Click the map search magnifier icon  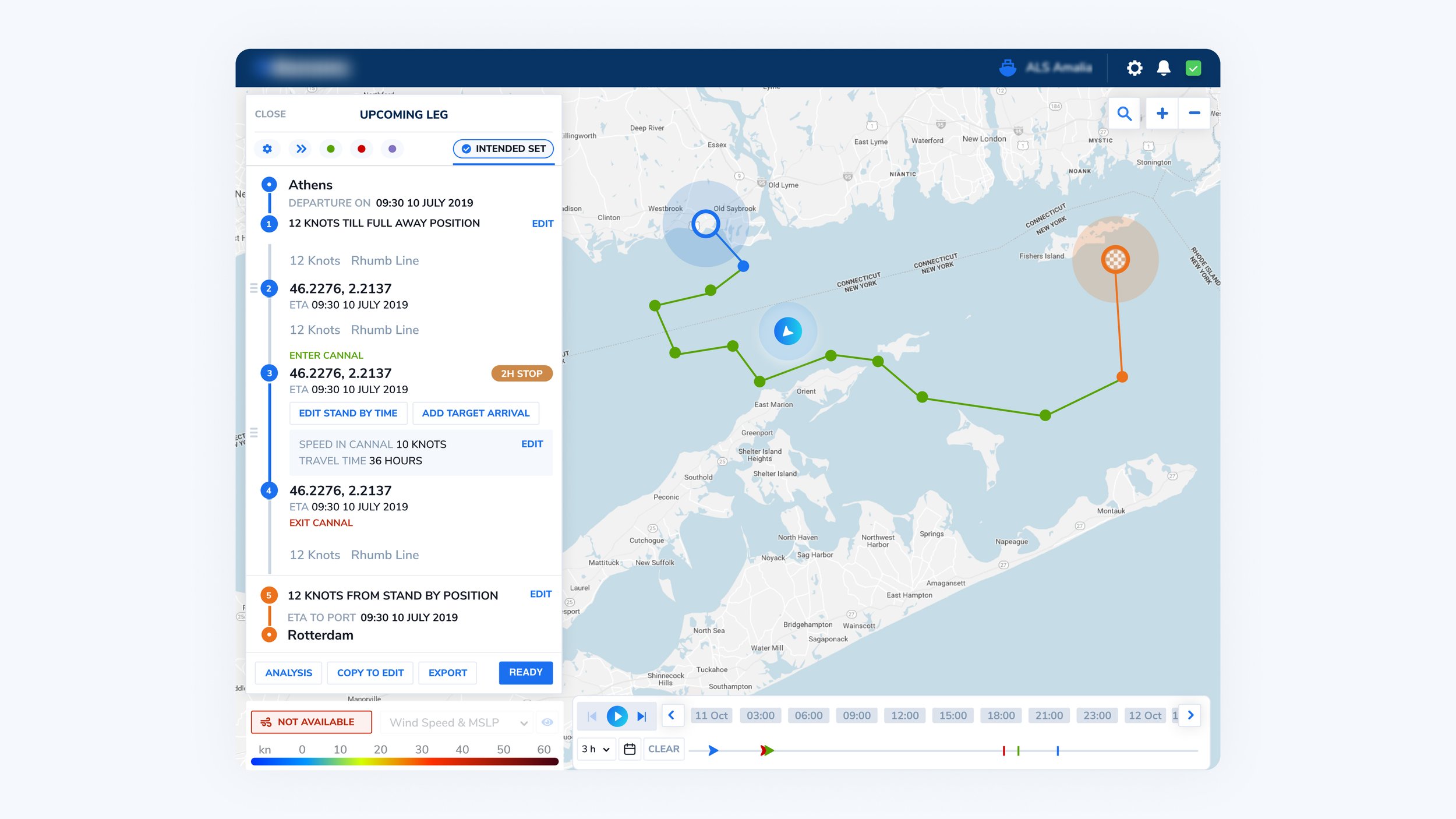tap(1124, 114)
